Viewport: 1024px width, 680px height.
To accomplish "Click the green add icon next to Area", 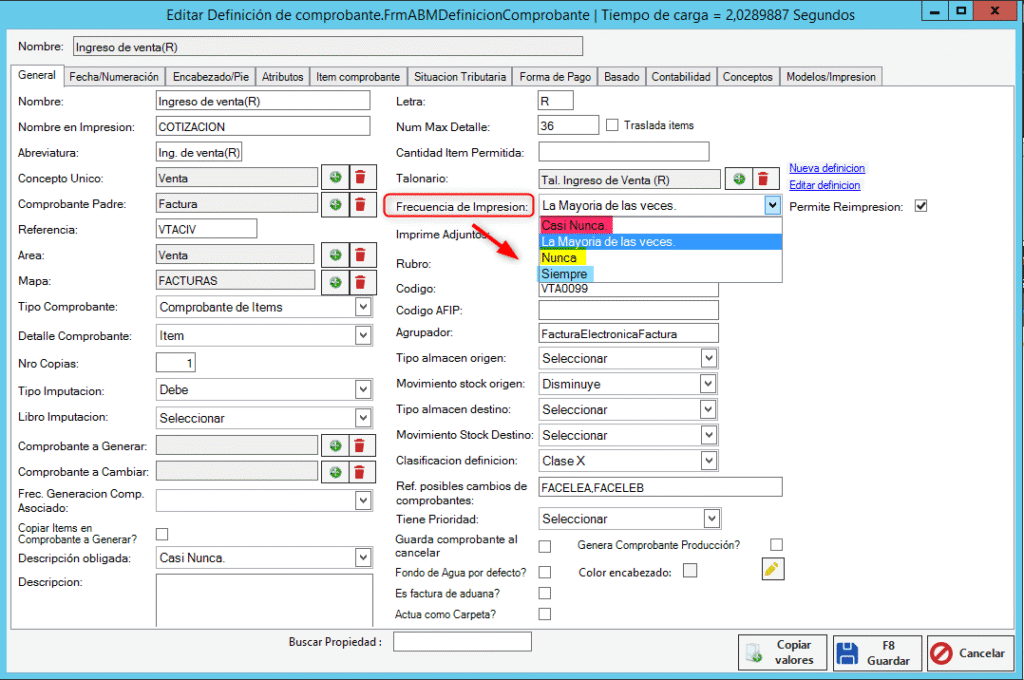I will [x=335, y=255].
